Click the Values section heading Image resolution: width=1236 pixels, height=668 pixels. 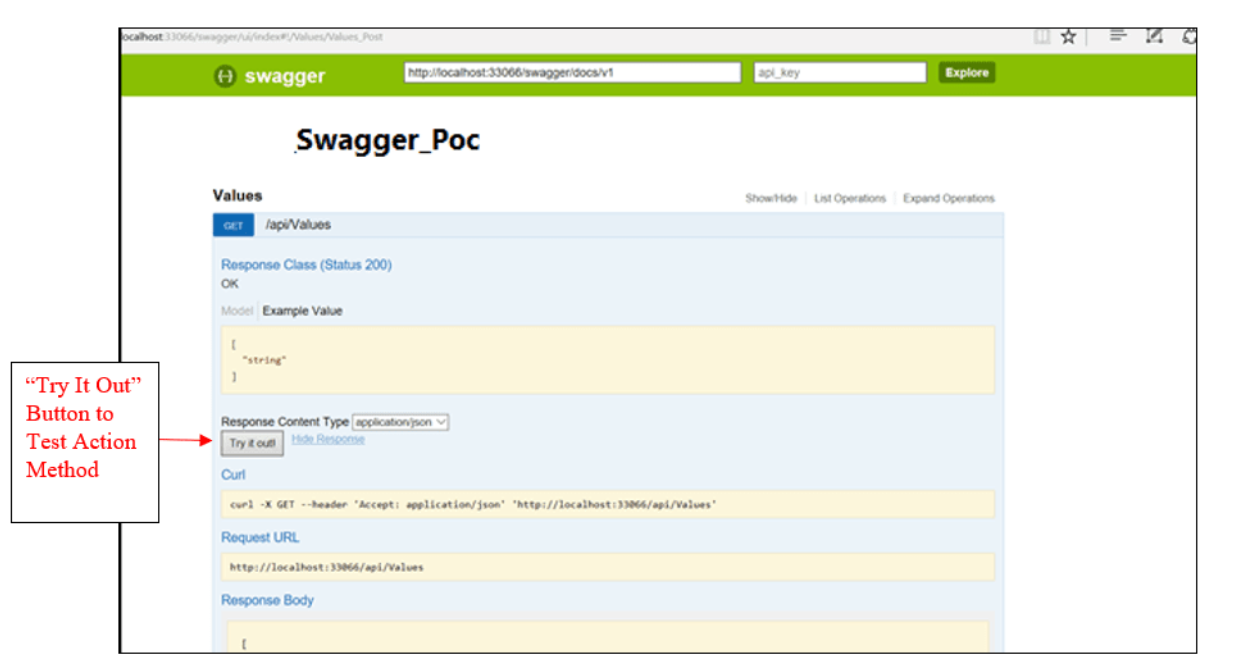pyautogui.click(x=237, y=195)
